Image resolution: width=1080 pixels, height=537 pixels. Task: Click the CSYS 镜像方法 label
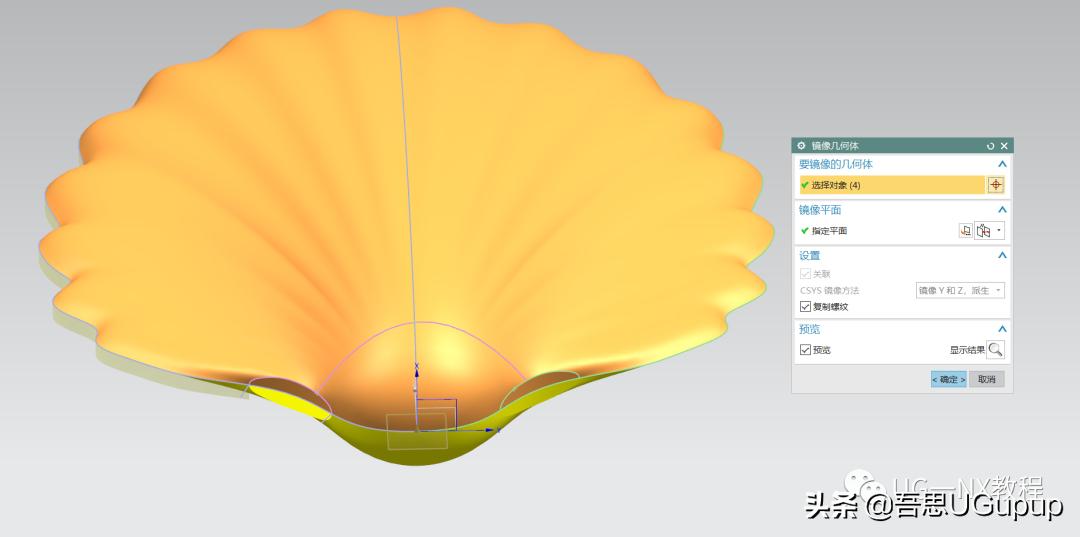(829, 291)
